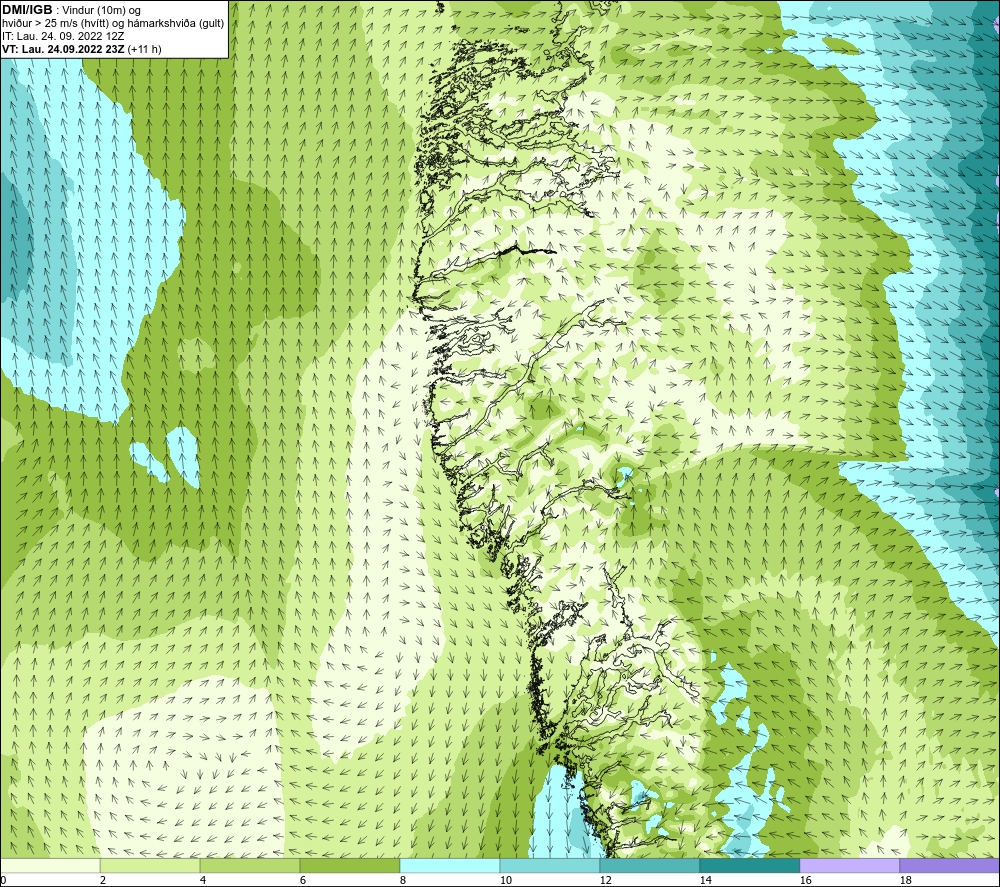Click the legend label '4'

[203, 880]
